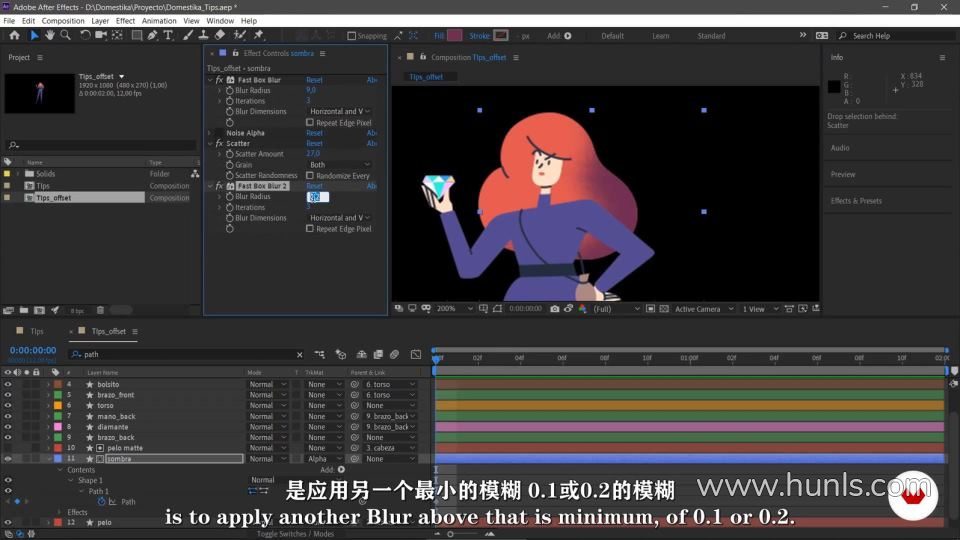
Task: Reset the Noise Alpha effect
Action: point(314,133)
